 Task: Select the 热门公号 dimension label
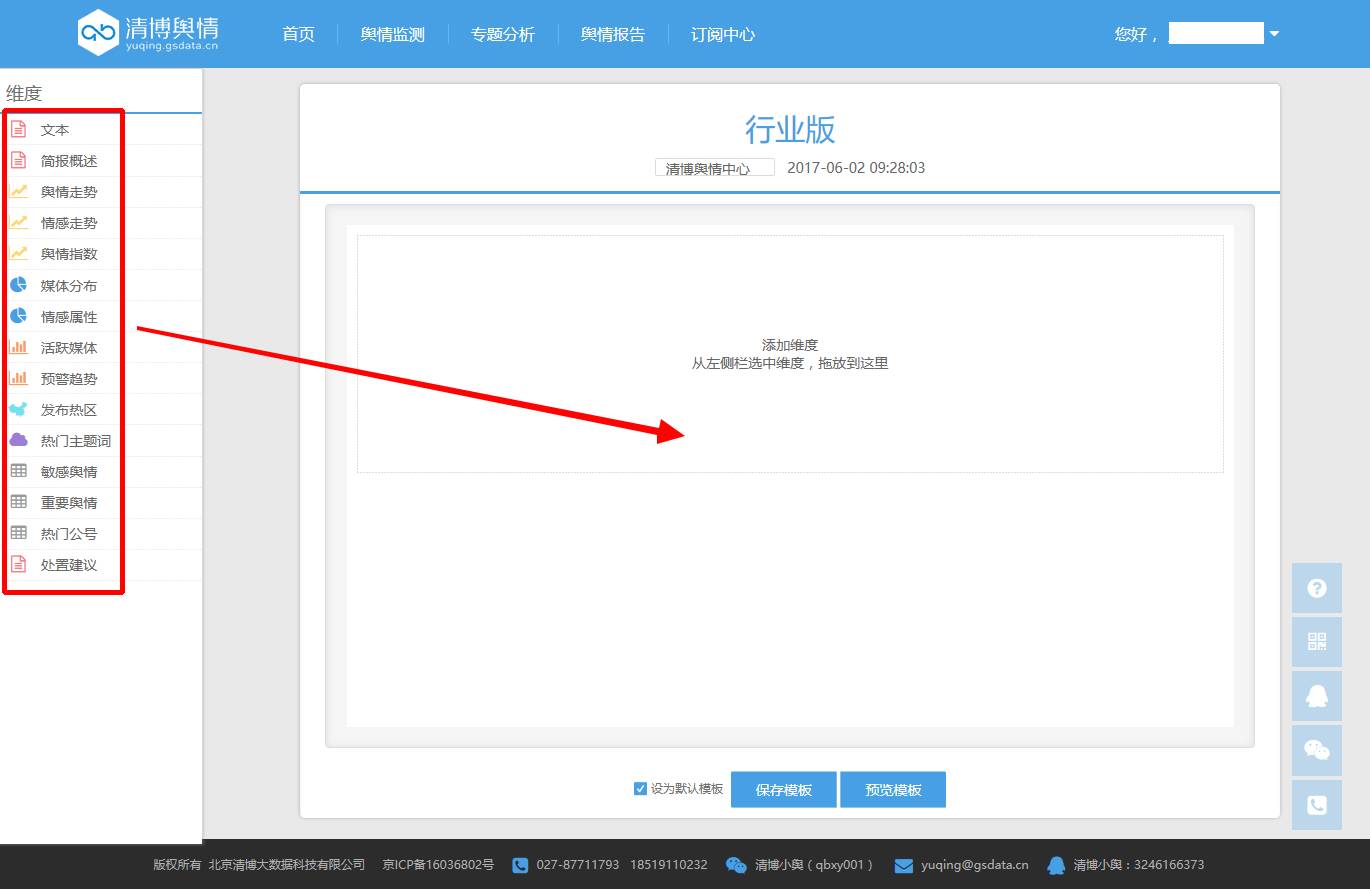click(69, 534)
